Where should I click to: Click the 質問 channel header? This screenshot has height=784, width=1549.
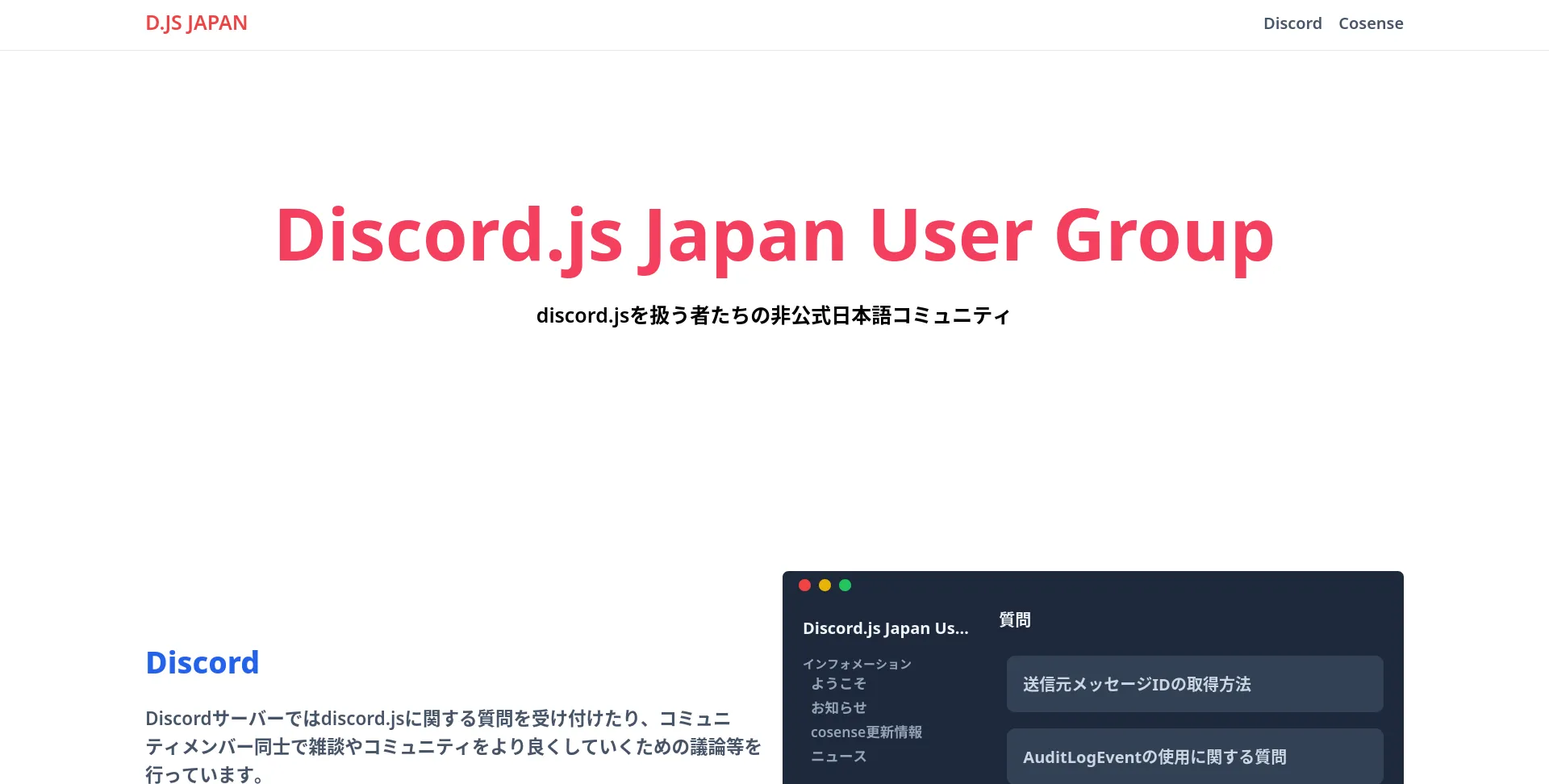tap(1014, 619)
